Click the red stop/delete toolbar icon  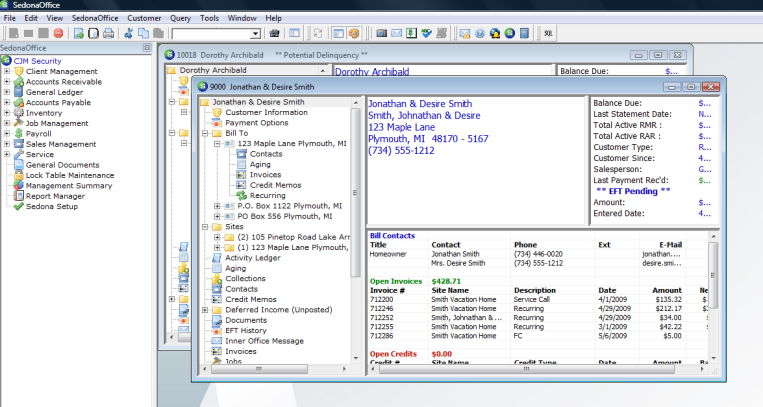pyautogui.click(x=58, y=34)
